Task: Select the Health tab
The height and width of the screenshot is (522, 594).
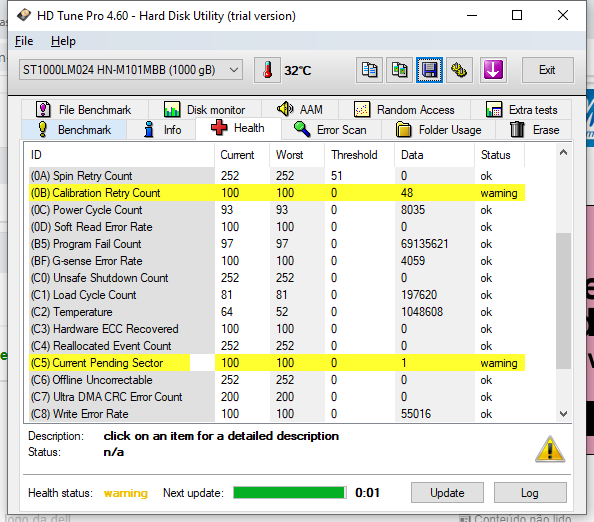Action: (238, 128)
